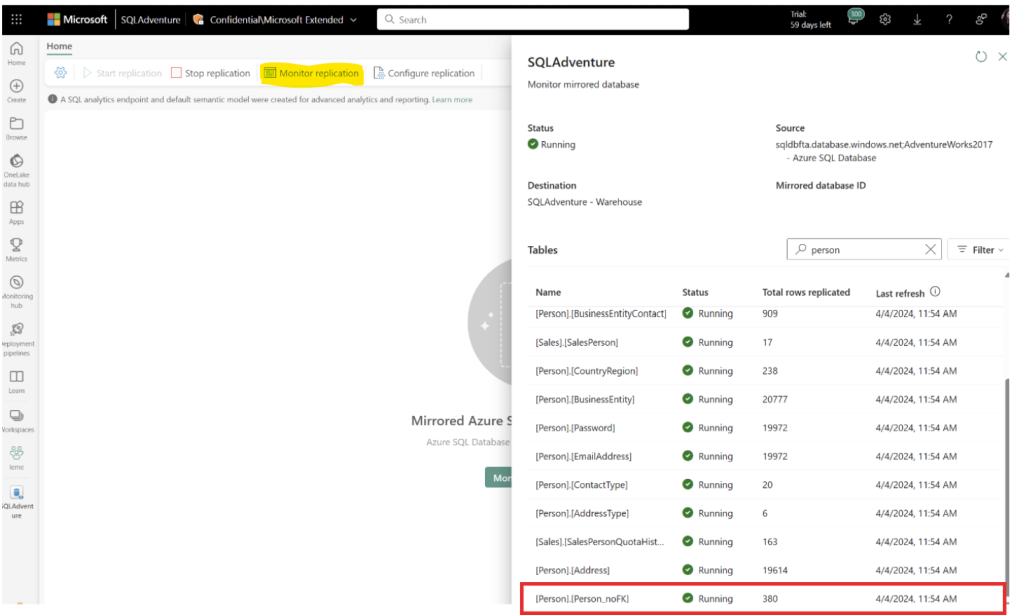Select the [Person].[BusinessEntity] row

point(765,399)
